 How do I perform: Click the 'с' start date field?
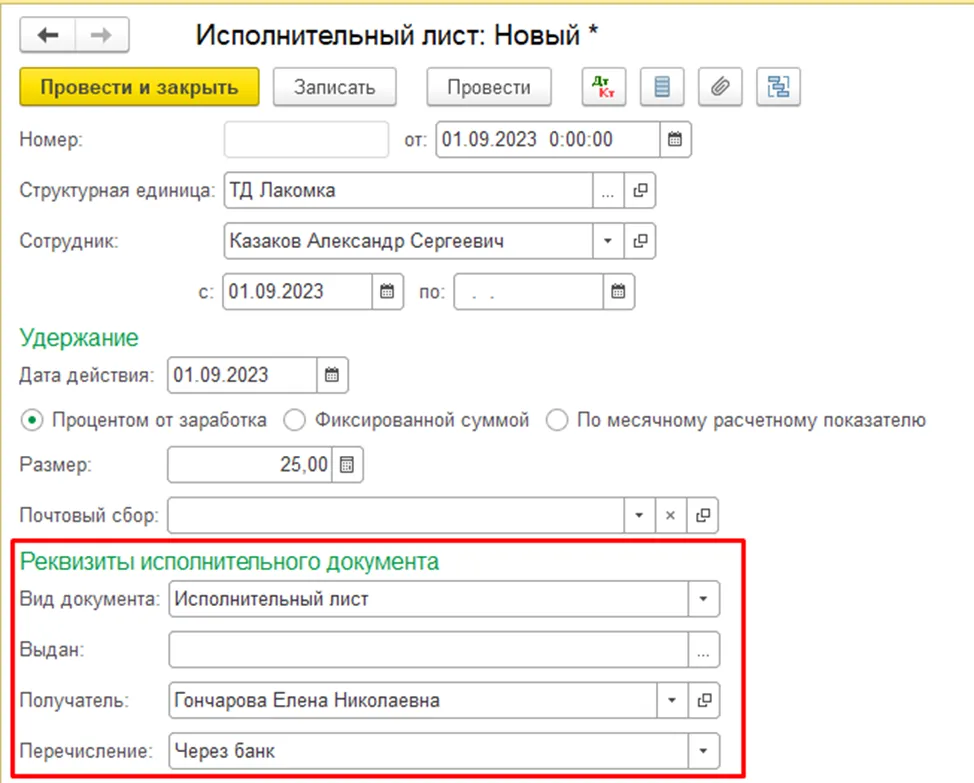(298, 292)
